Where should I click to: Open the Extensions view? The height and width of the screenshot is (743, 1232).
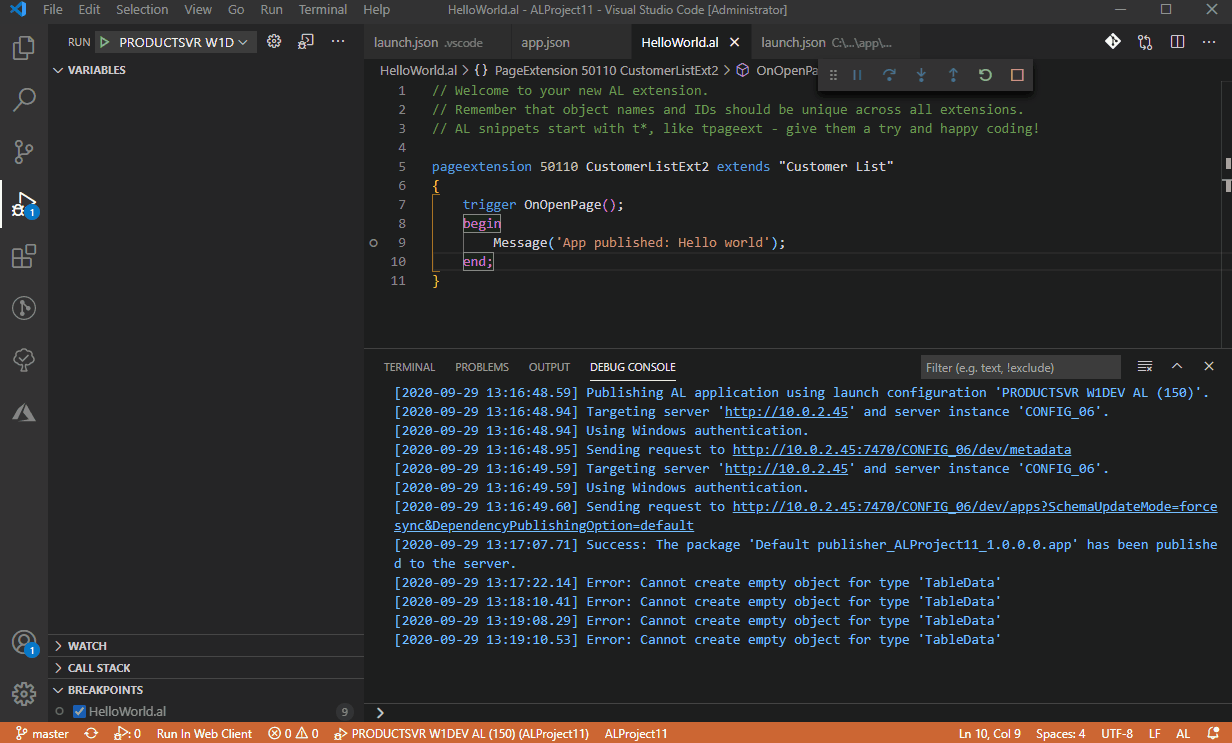tap(22, 256)
